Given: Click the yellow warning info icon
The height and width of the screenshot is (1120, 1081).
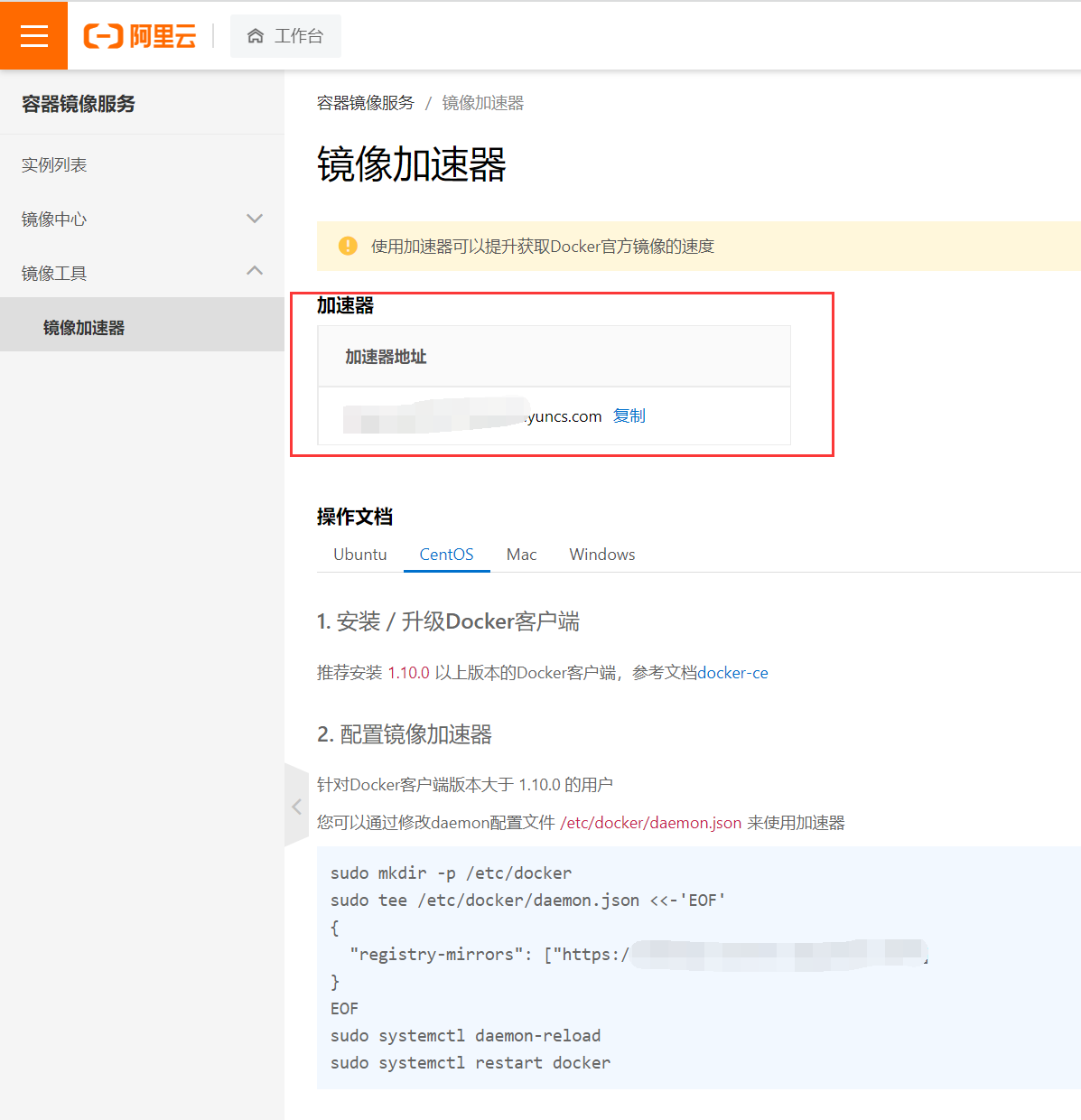Looking at the screenshot, I should click(348, 246).
